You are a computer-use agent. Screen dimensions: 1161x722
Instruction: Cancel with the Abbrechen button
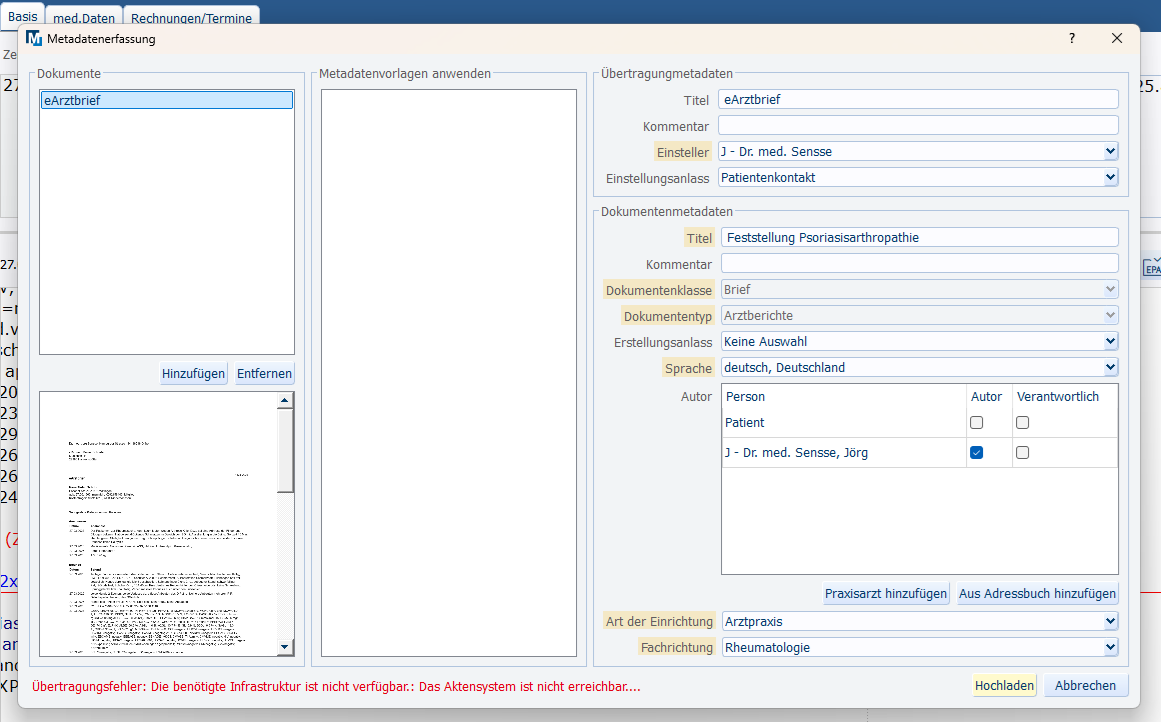click(x=1085, y=686)
